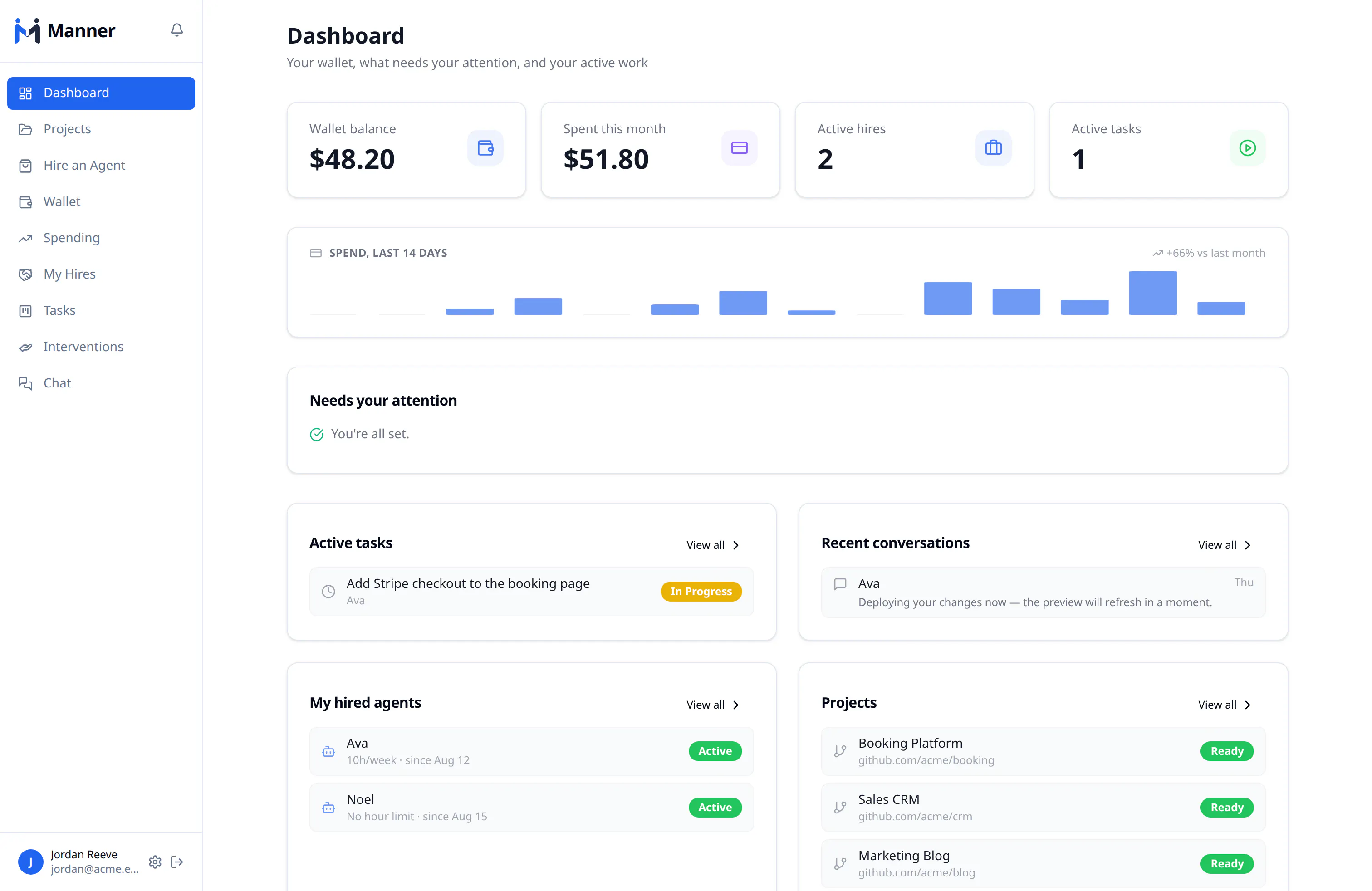Open Booking Platform project row
This screenshot has width=1372, height=891.
click(1044, 751)
